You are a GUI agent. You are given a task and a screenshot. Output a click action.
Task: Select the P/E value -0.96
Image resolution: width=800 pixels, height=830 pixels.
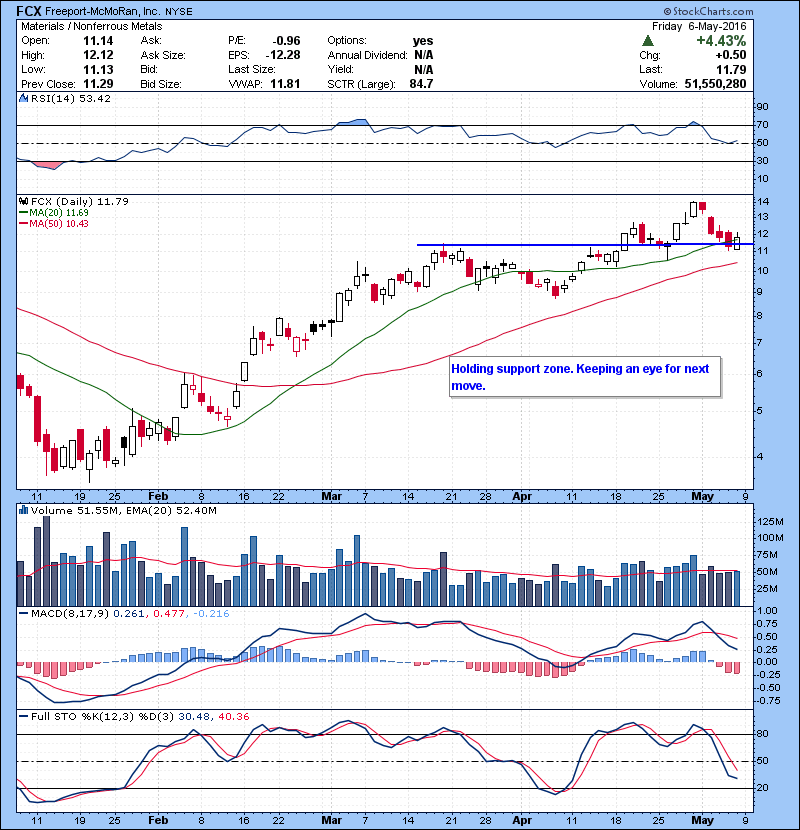[x=286, y=41]
